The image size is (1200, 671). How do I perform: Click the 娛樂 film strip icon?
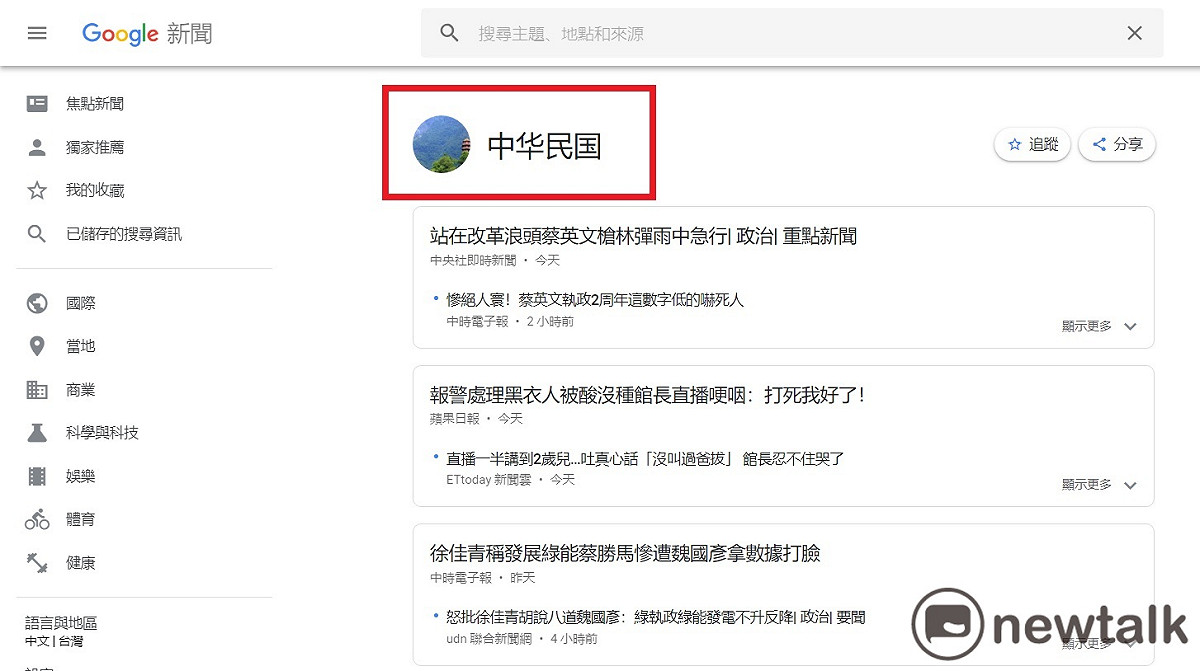[x=37, y=476]
